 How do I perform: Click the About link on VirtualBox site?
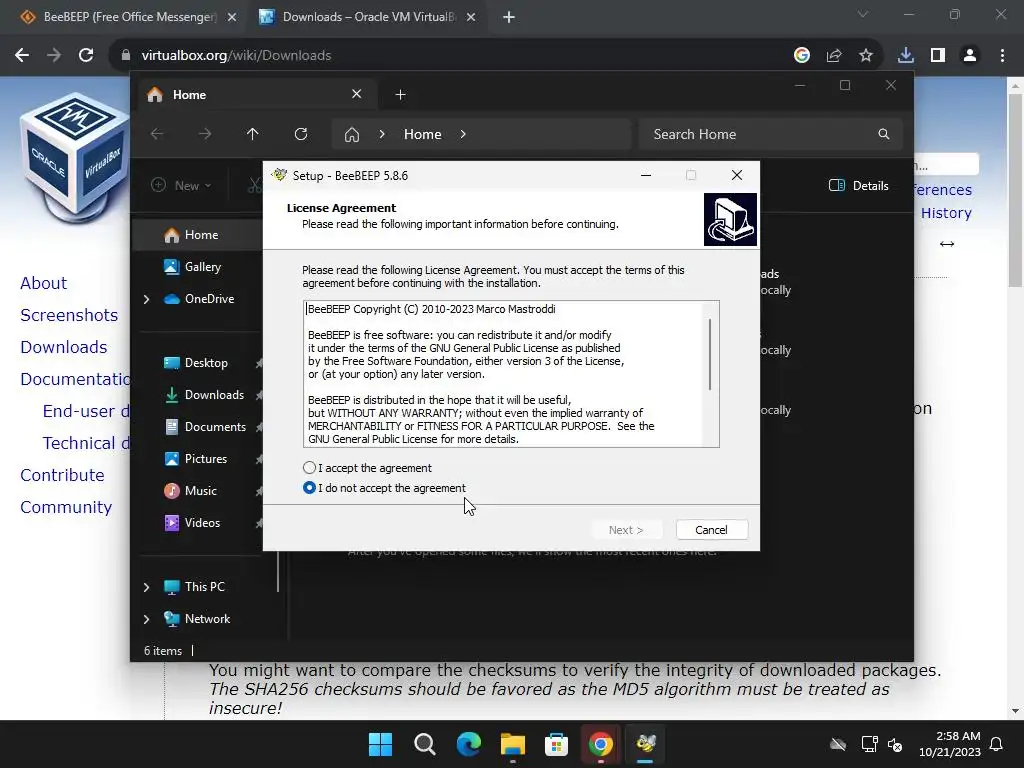(43, 283)
